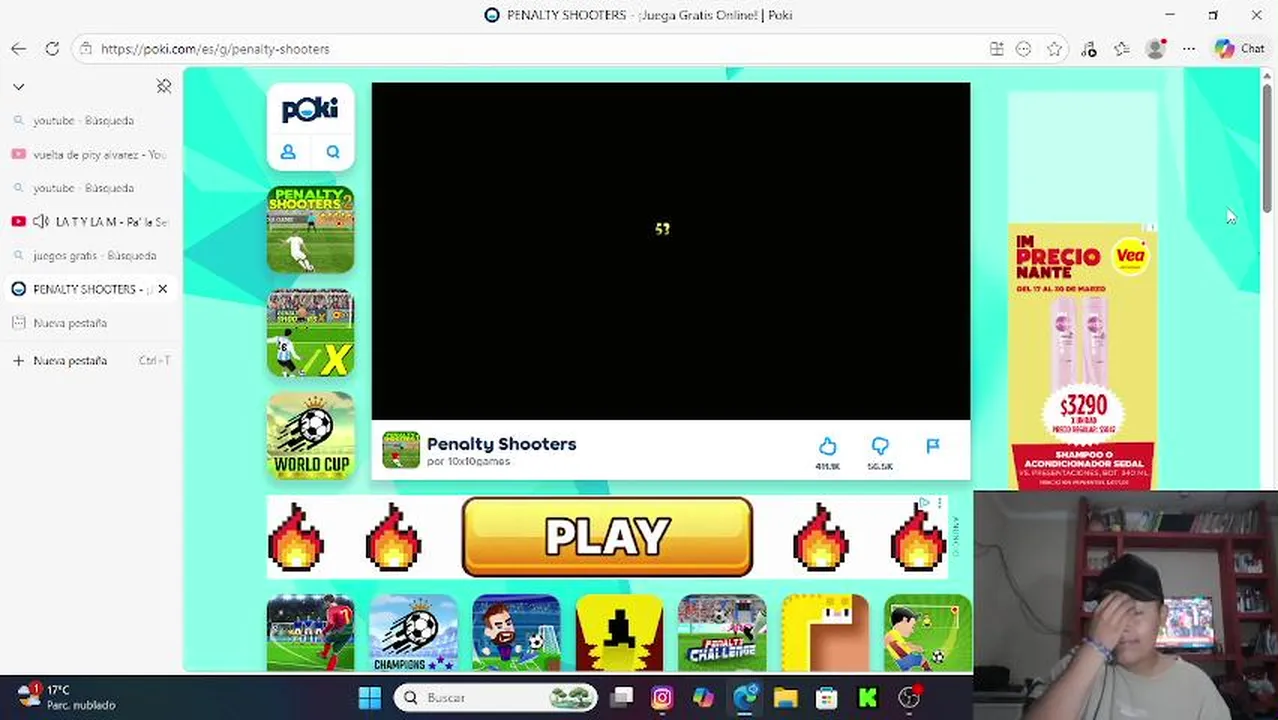Collapse the vertical tabs chevron
This screenshot has width=1278, height=720.
18,87
